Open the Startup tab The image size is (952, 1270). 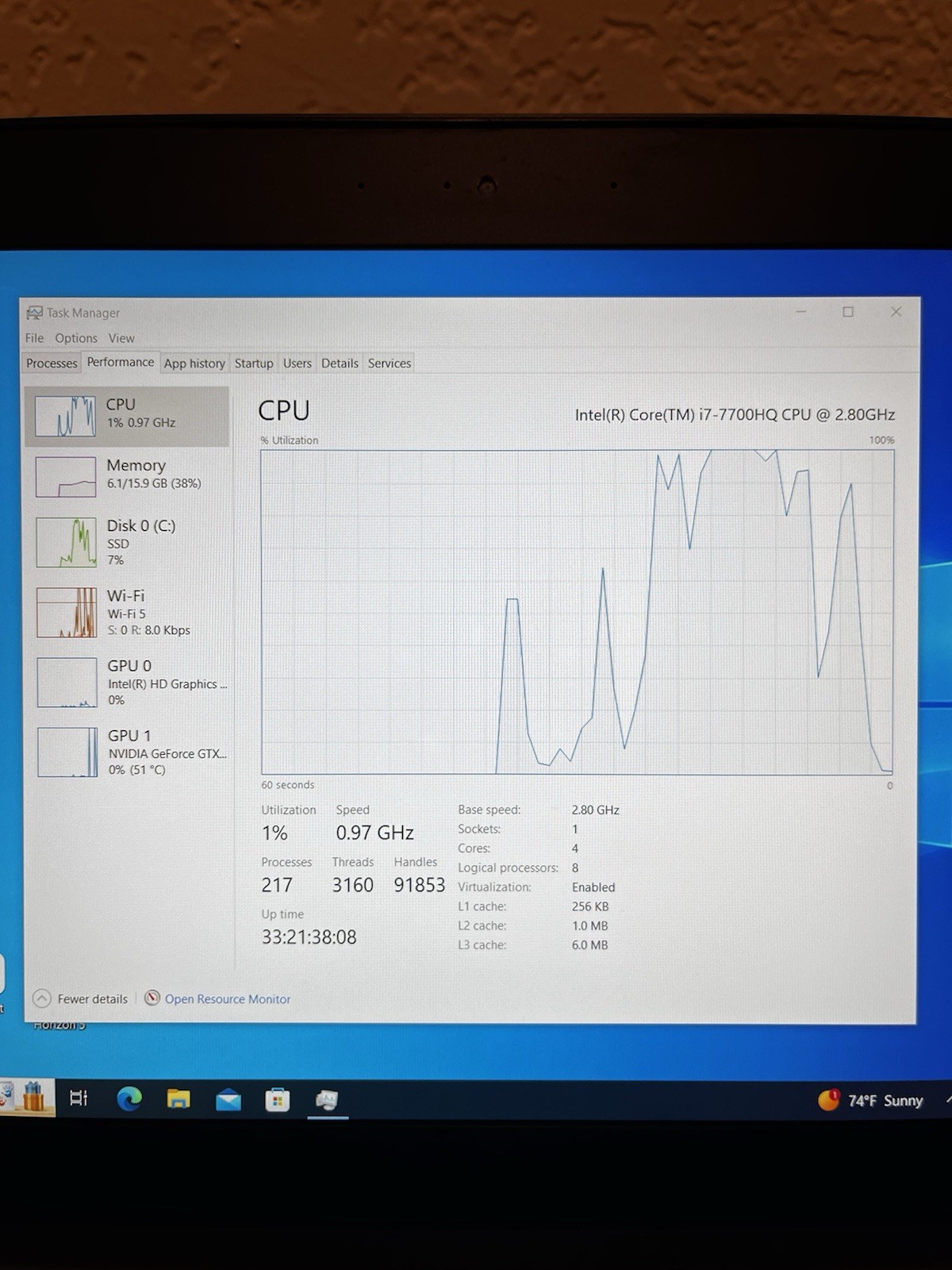click(254, 364)
